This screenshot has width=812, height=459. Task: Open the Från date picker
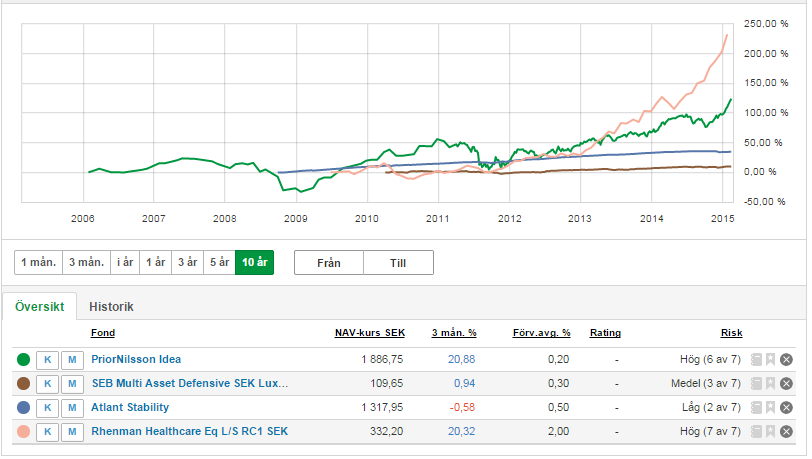click(x=328, y=263)
